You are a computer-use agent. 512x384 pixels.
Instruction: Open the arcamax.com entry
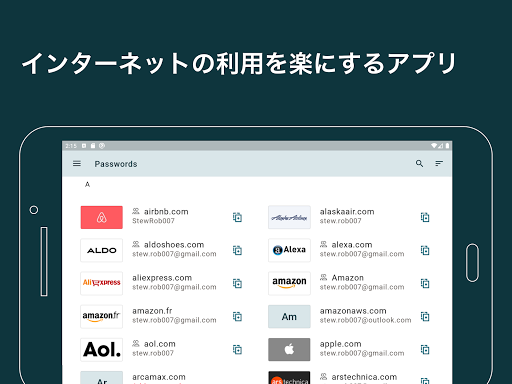159,377
